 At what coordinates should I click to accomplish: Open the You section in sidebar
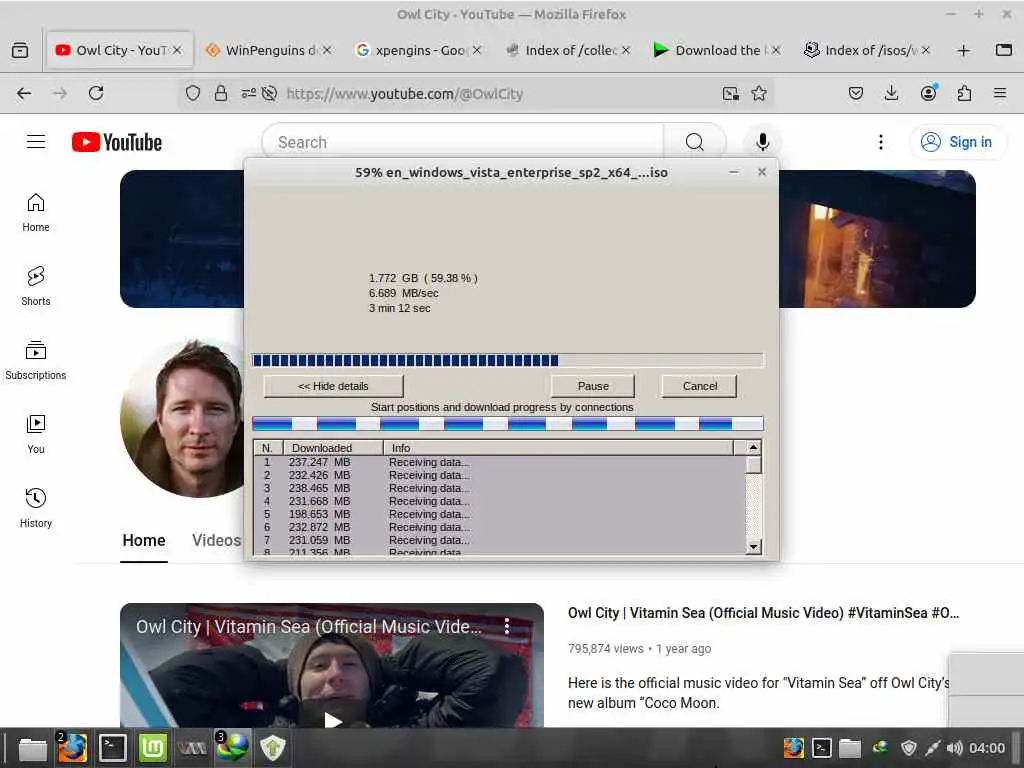[36, 434]
